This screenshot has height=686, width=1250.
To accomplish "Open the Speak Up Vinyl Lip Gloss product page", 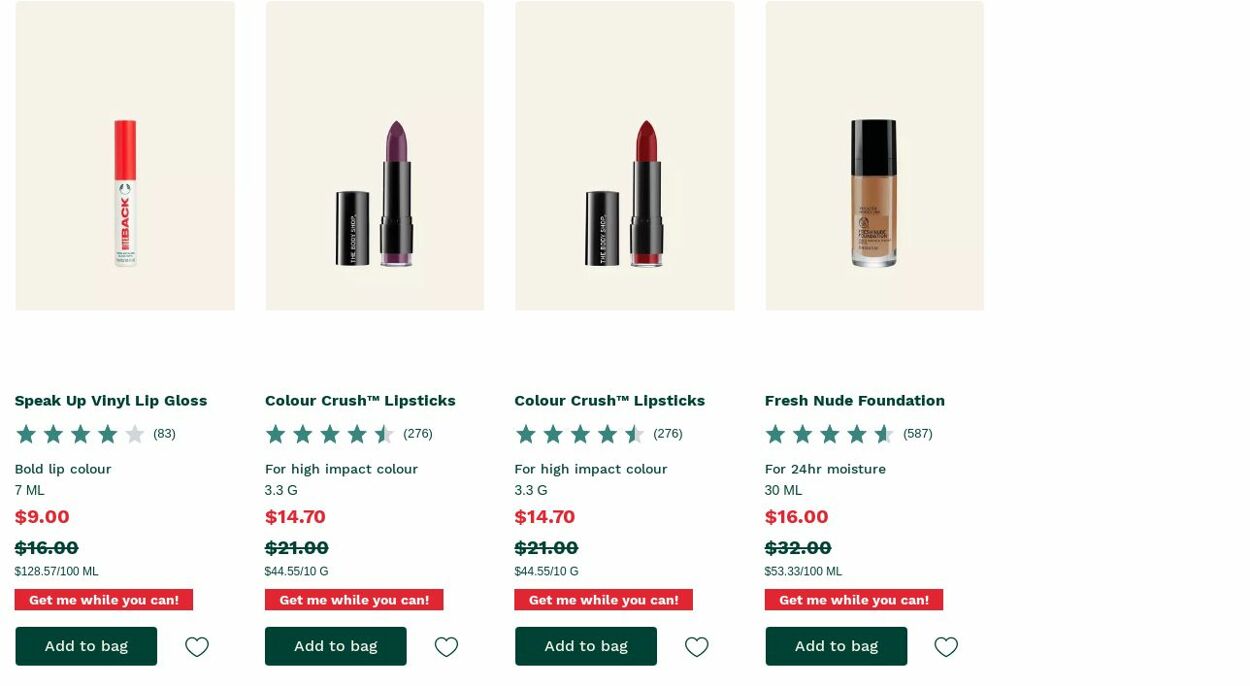I will tap(110, 400).
